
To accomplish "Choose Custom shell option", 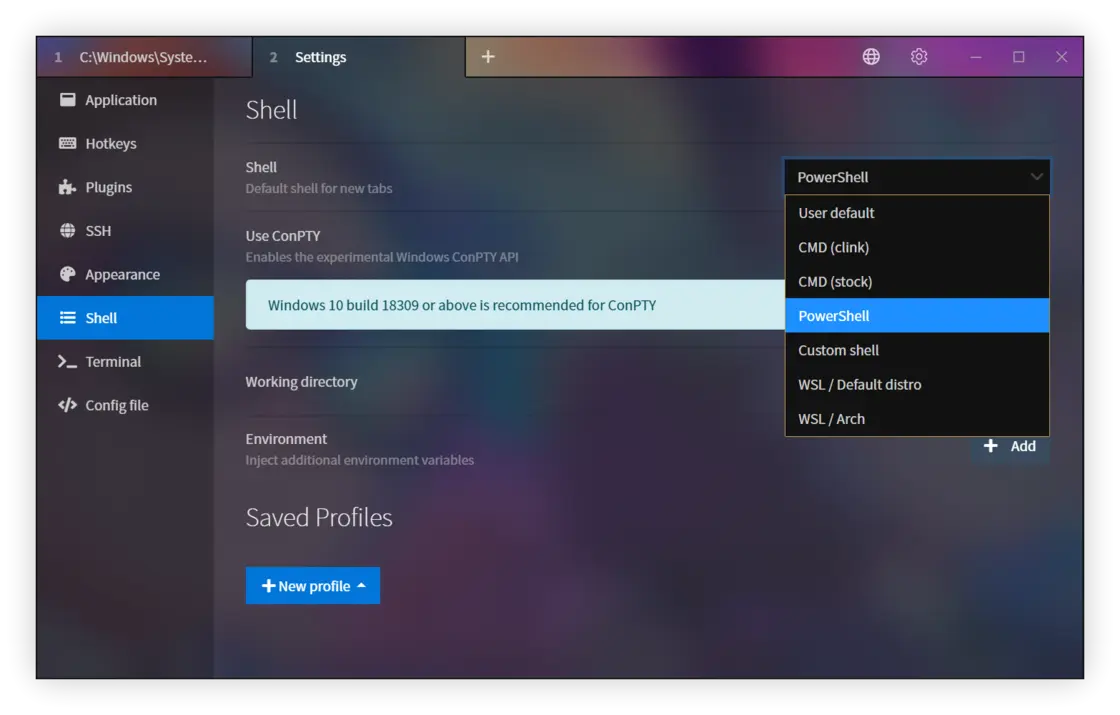I will tap(917, 350).
